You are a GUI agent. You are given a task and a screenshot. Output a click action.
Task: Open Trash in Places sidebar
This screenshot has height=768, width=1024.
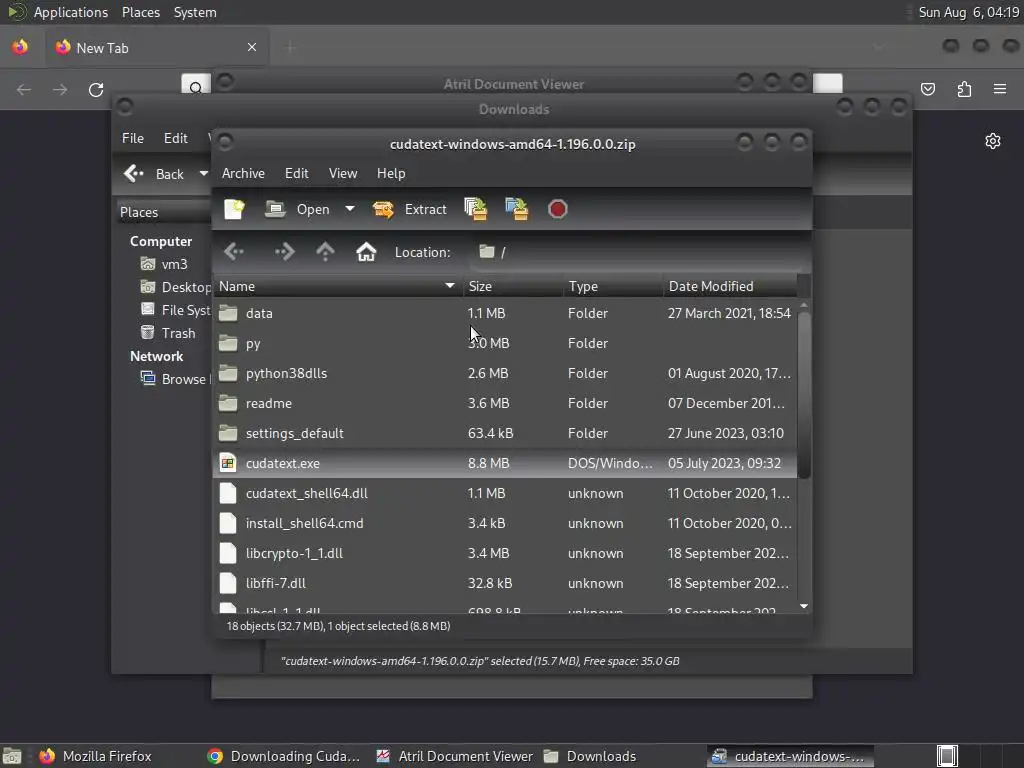[x=168, y=332]
